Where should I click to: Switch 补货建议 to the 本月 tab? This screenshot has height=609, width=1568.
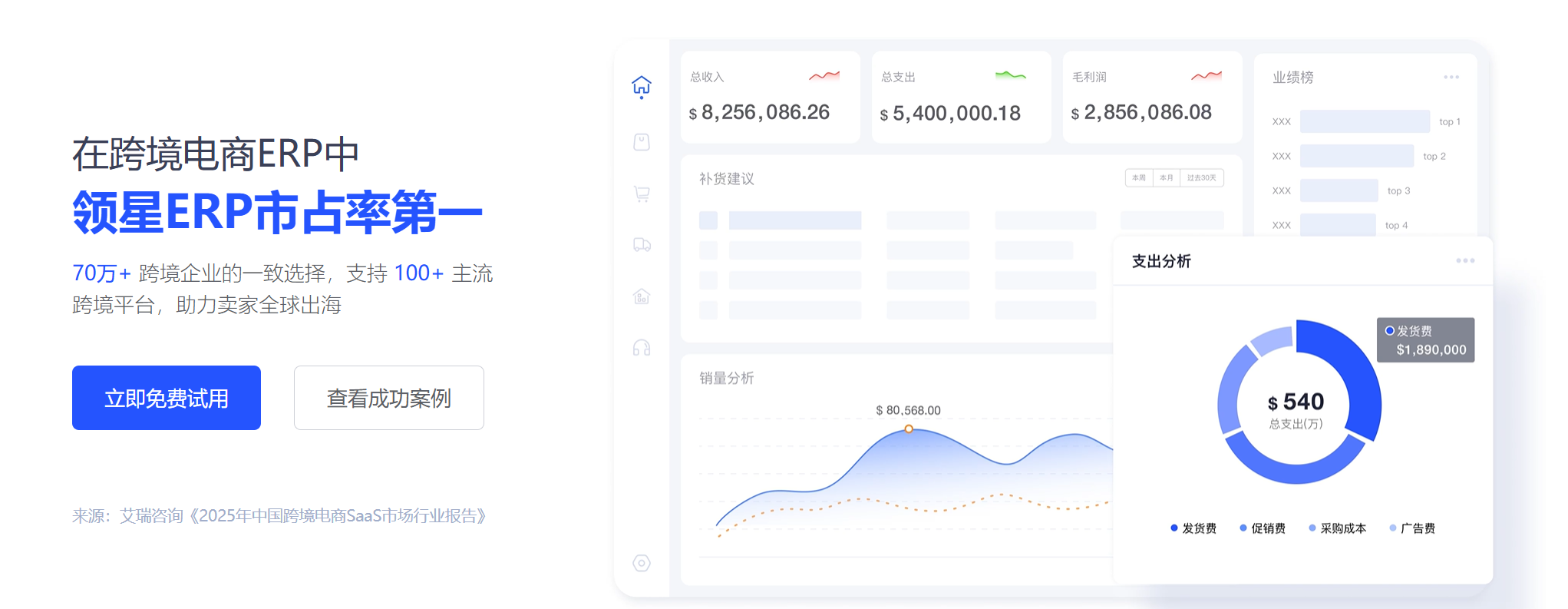pyautogui.click(x=1167, y=177)
